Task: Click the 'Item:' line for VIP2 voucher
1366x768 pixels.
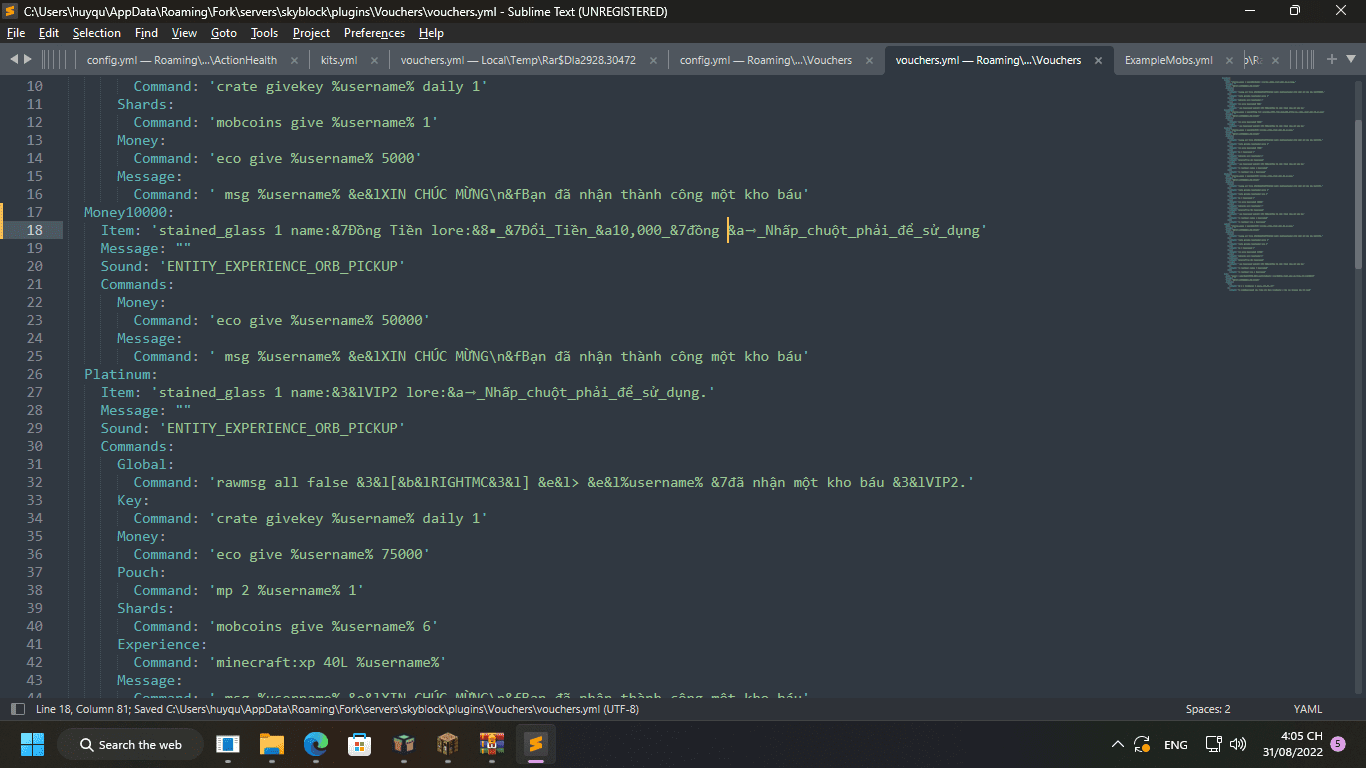Action: click(x=408, y=392)
